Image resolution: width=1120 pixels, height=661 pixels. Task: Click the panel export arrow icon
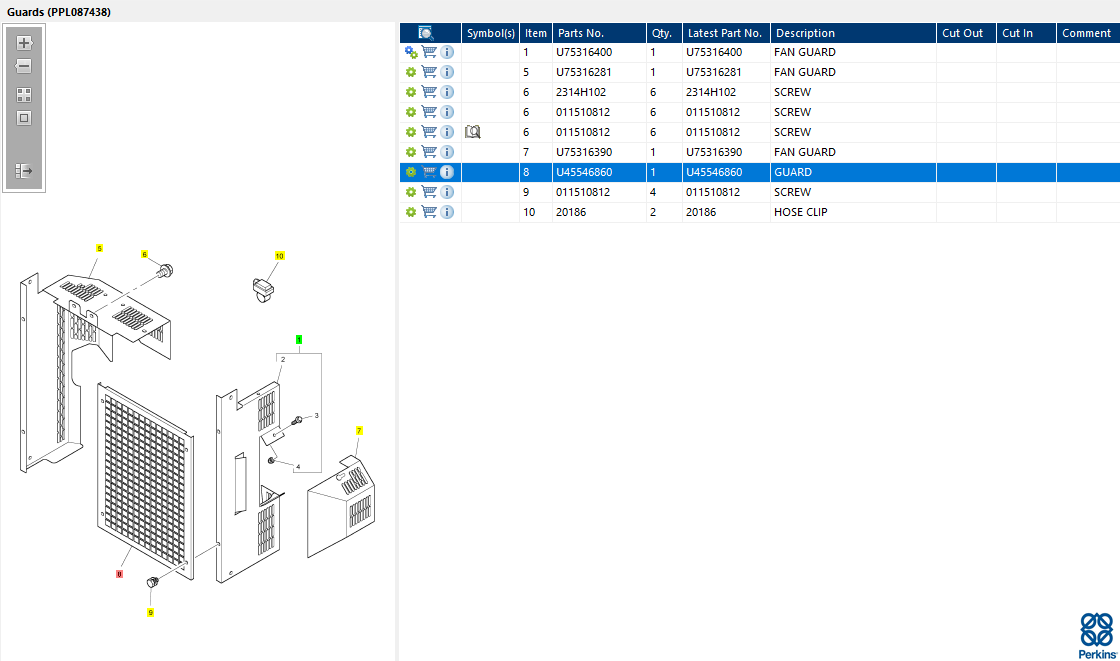click(24, 171)
